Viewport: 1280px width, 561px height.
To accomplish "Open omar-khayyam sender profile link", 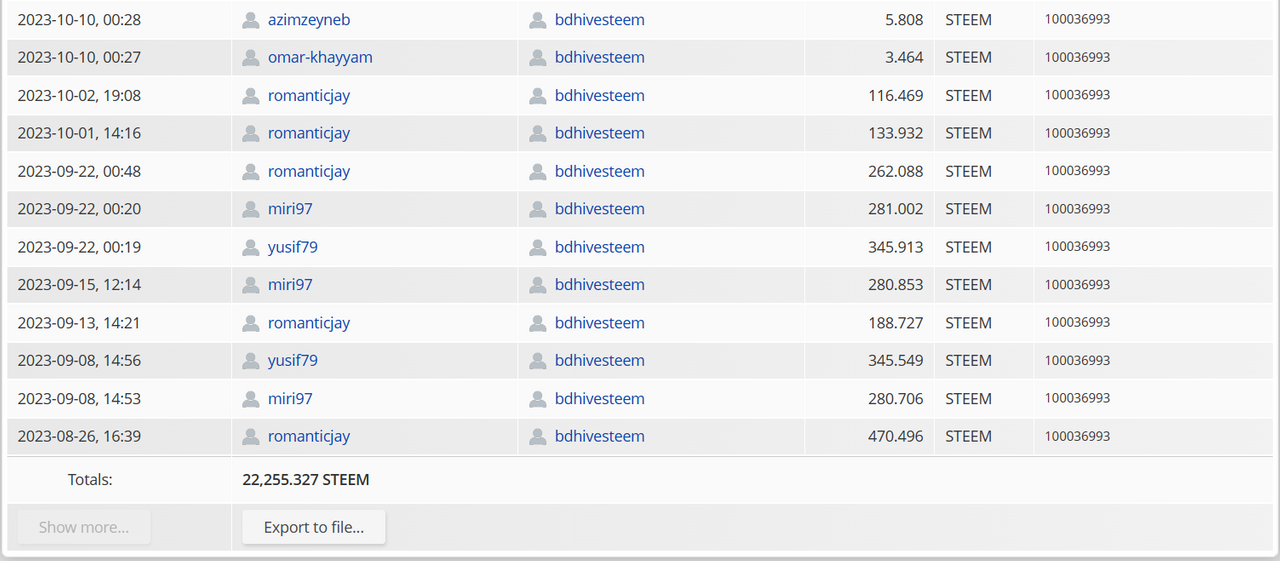I will 320,57.
